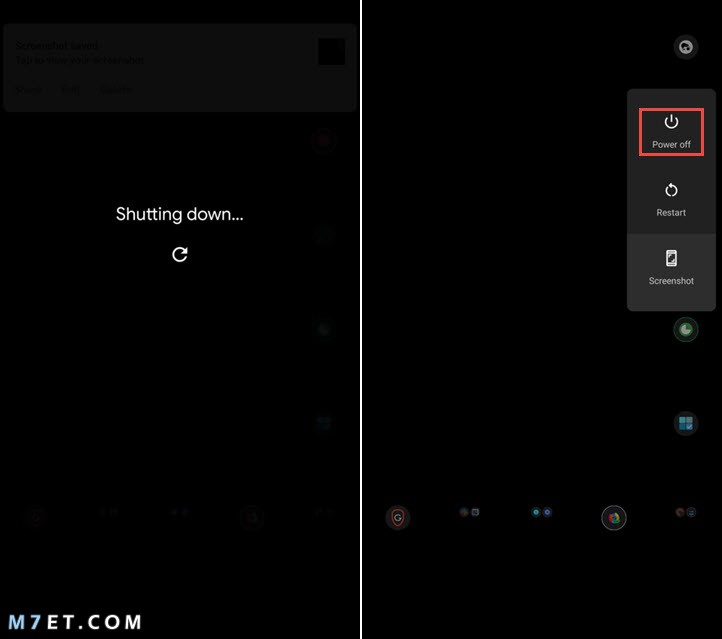
Task: Tap the phone screenshot icon
Action: pos(671,258)
